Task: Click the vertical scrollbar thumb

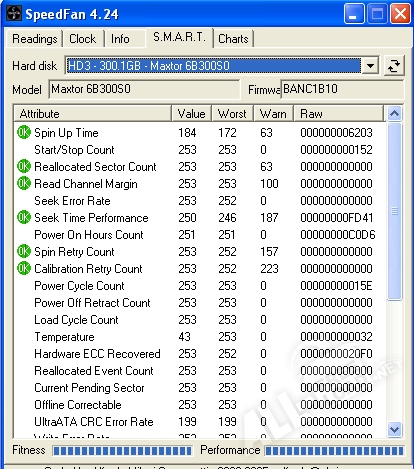Action: [x=394, y=212]
